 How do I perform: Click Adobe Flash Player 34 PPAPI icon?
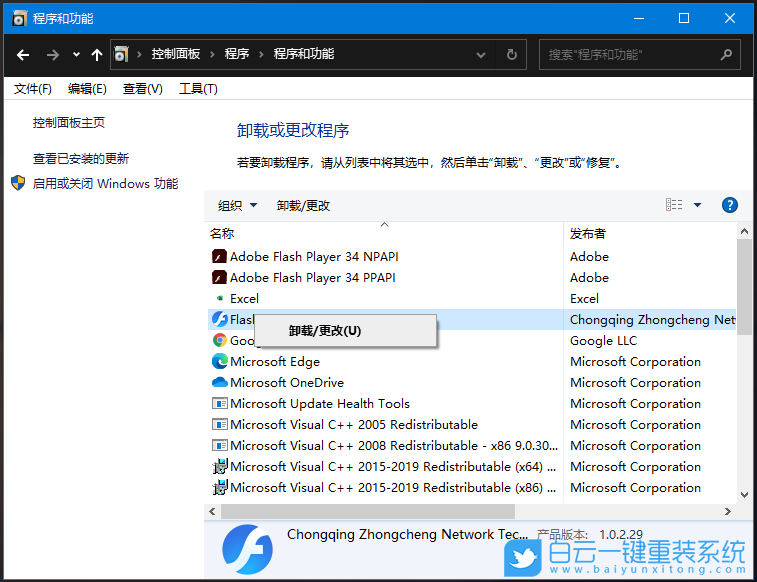219,277
